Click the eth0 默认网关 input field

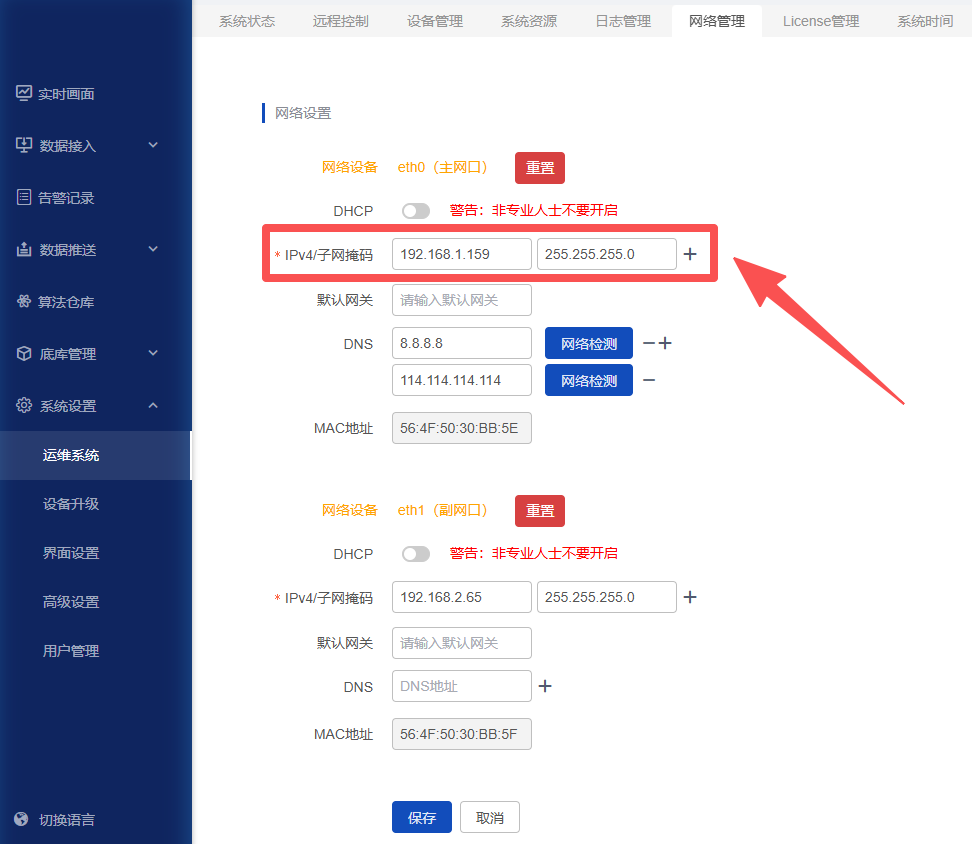[461, 300]
